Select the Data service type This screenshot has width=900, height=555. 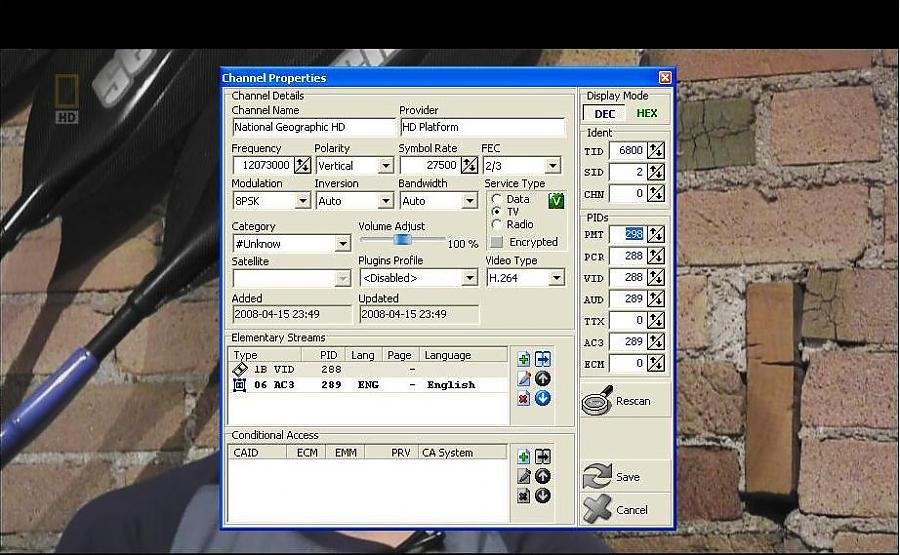point(497,200)
